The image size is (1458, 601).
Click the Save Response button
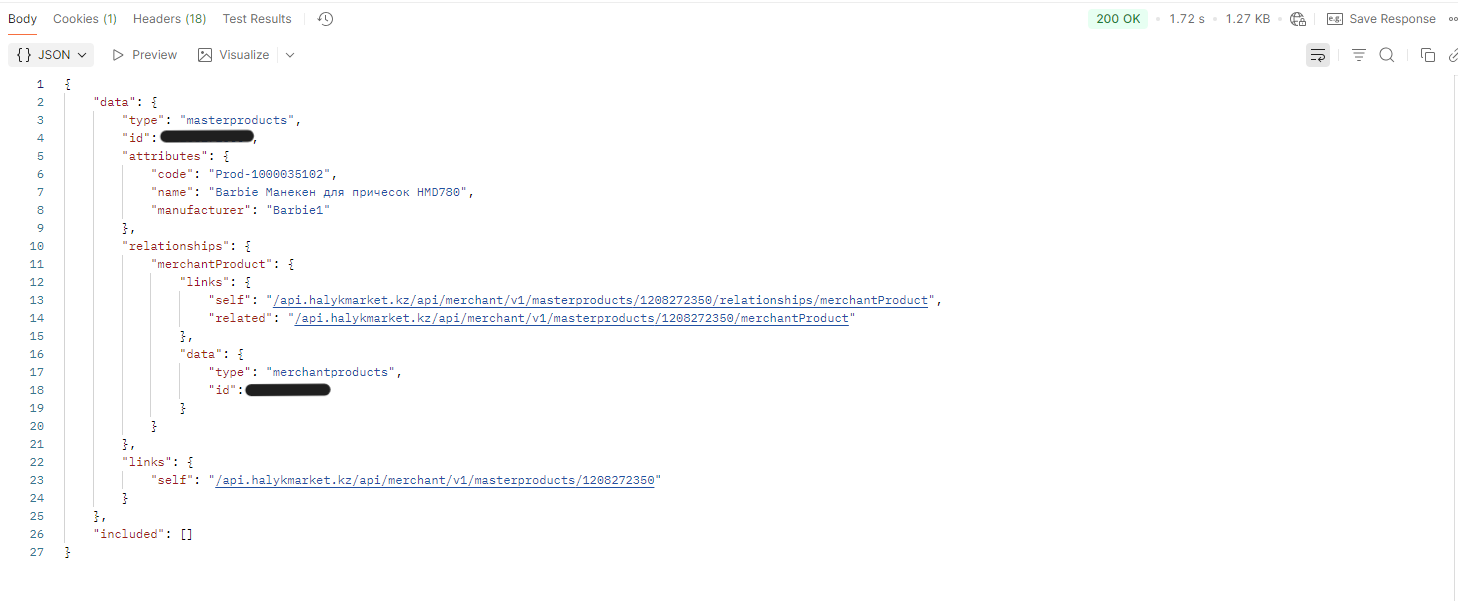(x=1381, y=19)
